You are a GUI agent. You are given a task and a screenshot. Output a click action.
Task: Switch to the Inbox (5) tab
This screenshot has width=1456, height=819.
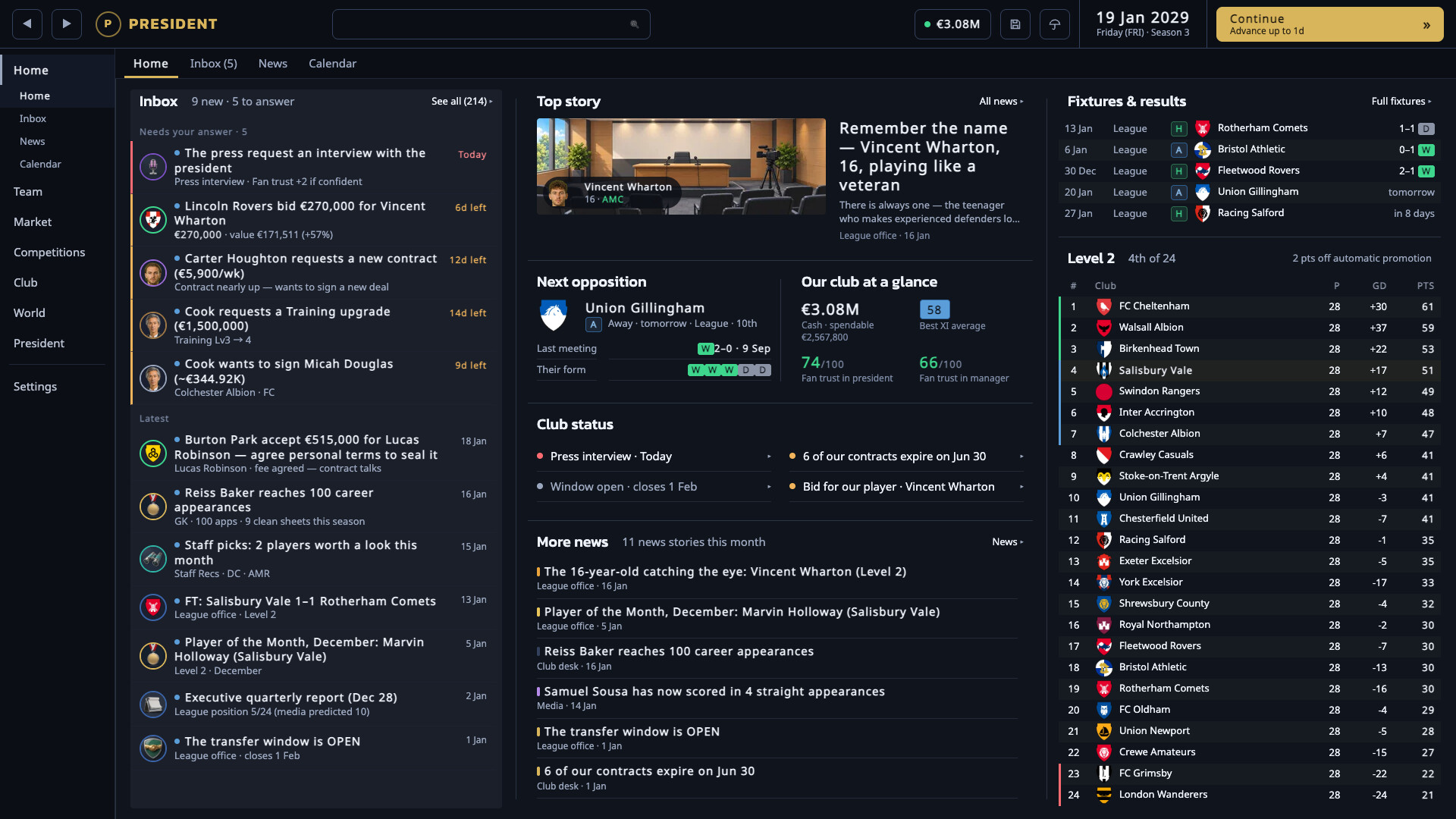click(213, 64)
